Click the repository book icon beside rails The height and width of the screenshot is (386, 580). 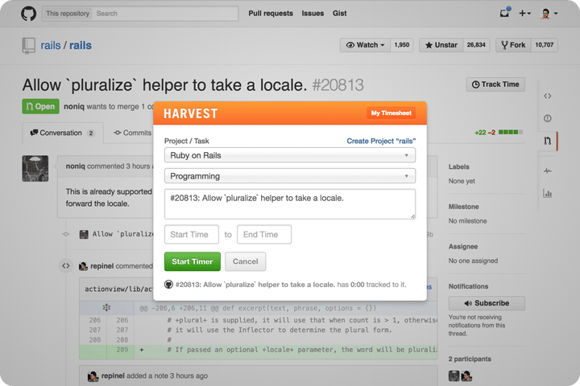coord(28,45)
